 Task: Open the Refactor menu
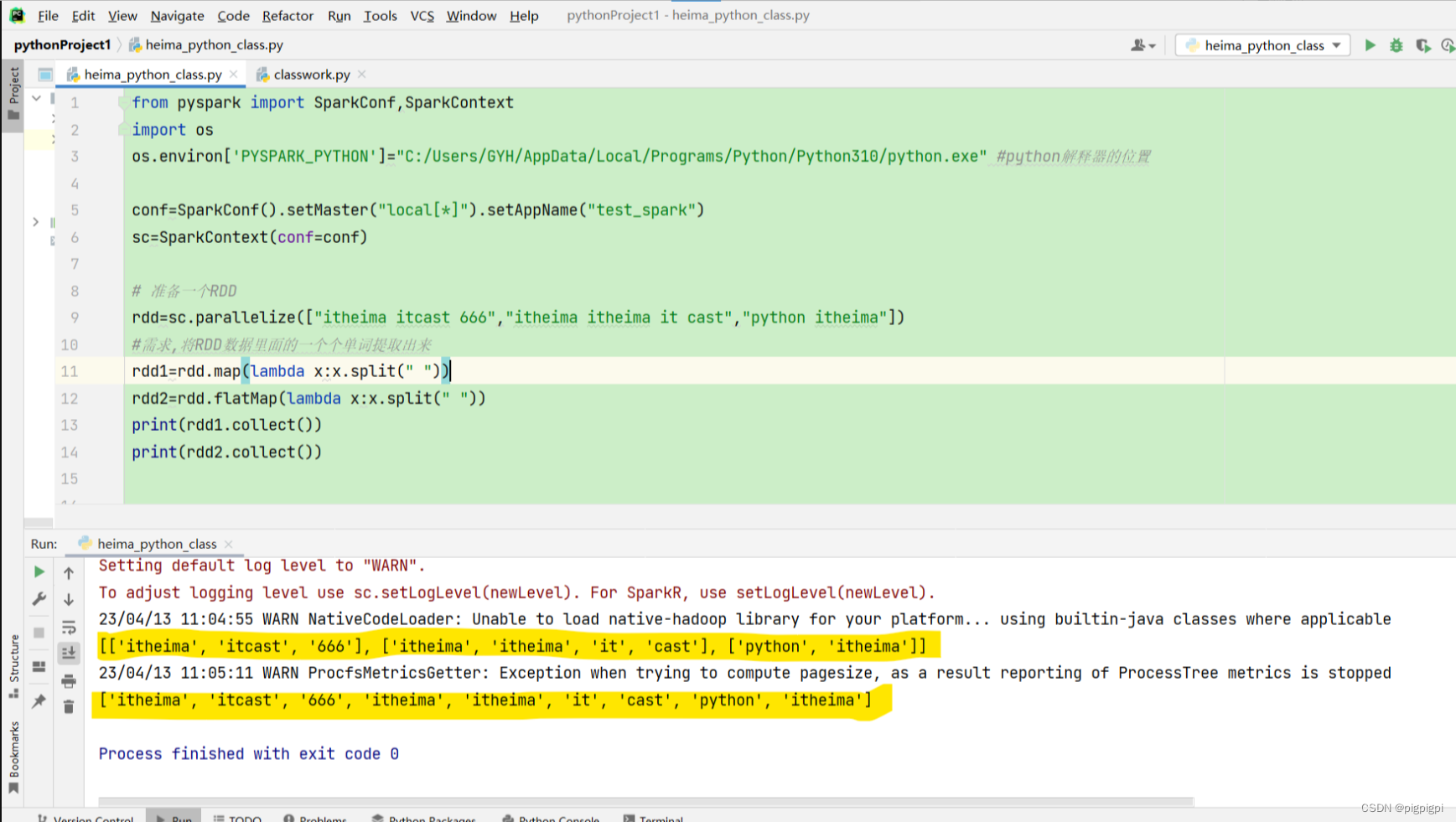[x=288, y=15]
